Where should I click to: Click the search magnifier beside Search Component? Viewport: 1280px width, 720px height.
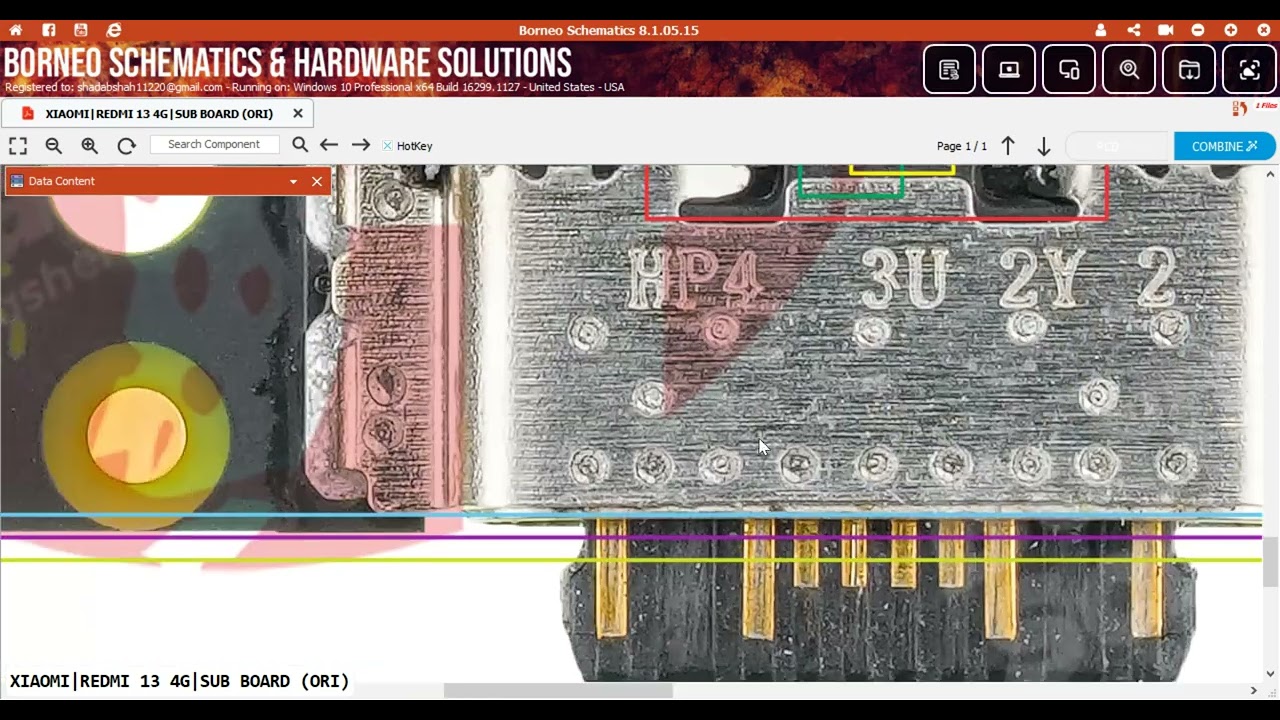click(300, 145)
